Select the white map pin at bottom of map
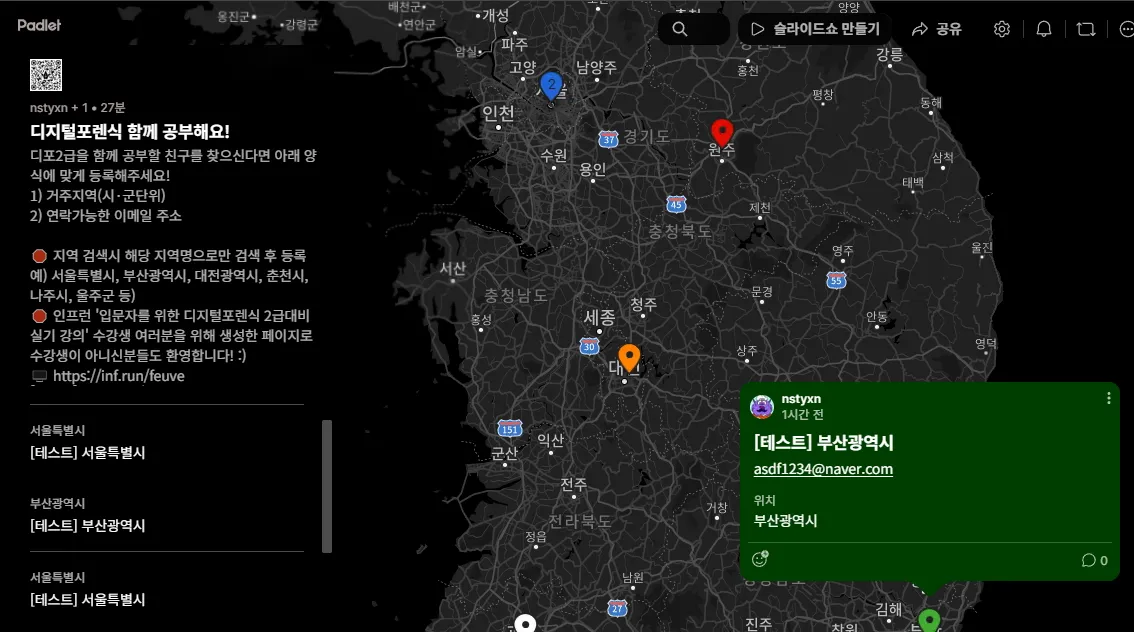Image resolution: width=1134 pixels, height=632 pixels. pos(525,623)
